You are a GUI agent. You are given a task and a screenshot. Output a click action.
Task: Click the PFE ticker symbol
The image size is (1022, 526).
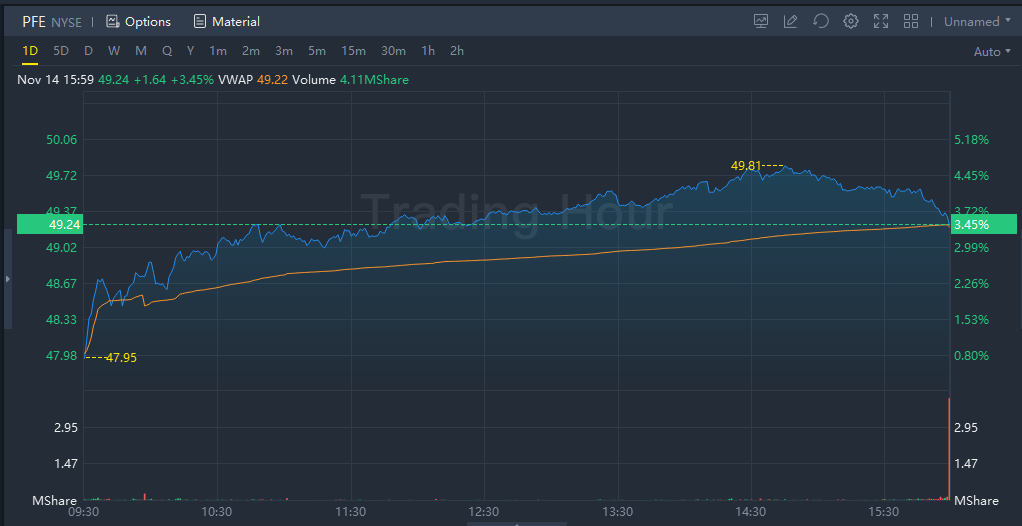point(34,21)
